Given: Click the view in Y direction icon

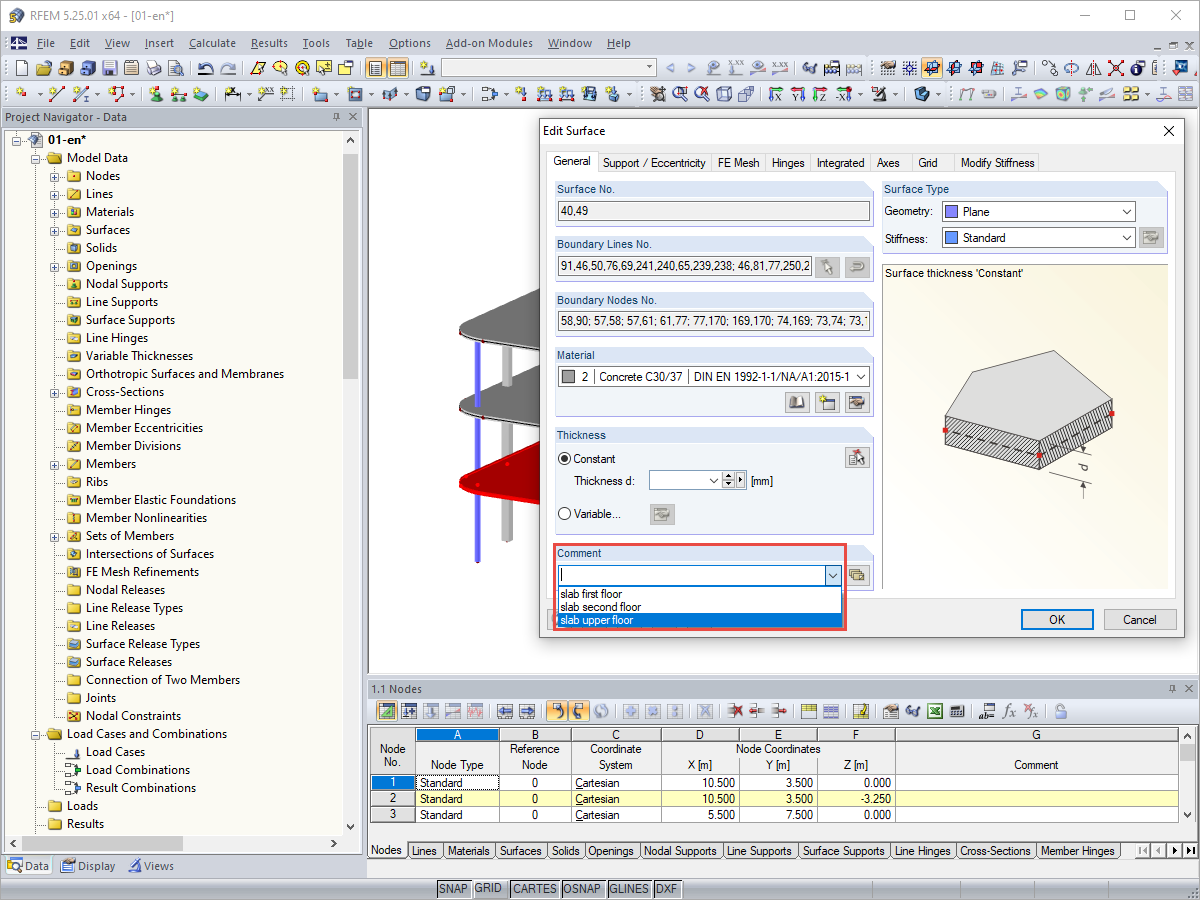Looking at the screenshot, I should click(x=797, y=94).
